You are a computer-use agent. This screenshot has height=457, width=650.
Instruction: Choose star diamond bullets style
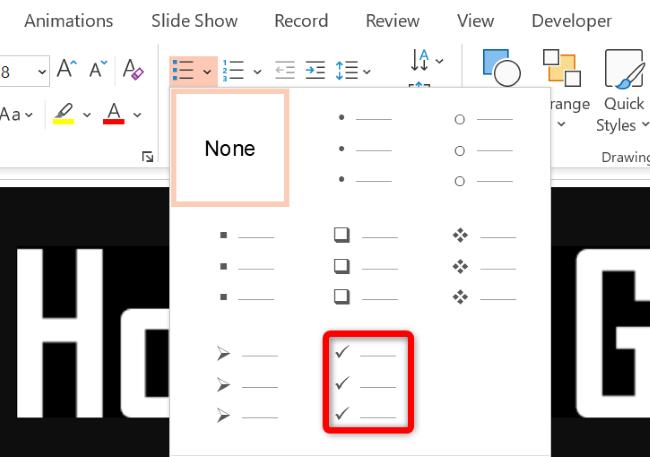click(484, 266)
